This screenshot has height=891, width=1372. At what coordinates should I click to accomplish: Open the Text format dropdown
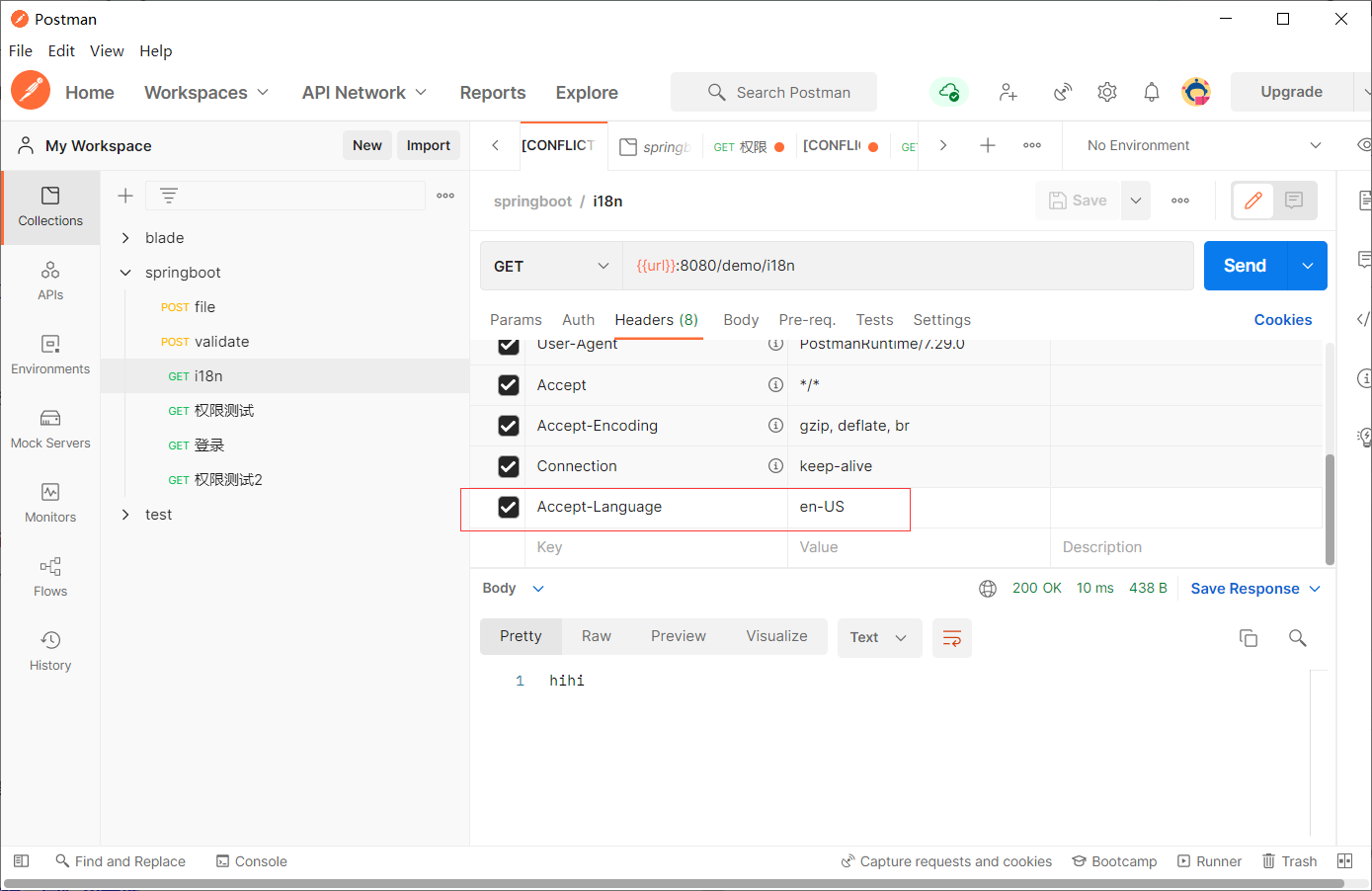point(879,638)
